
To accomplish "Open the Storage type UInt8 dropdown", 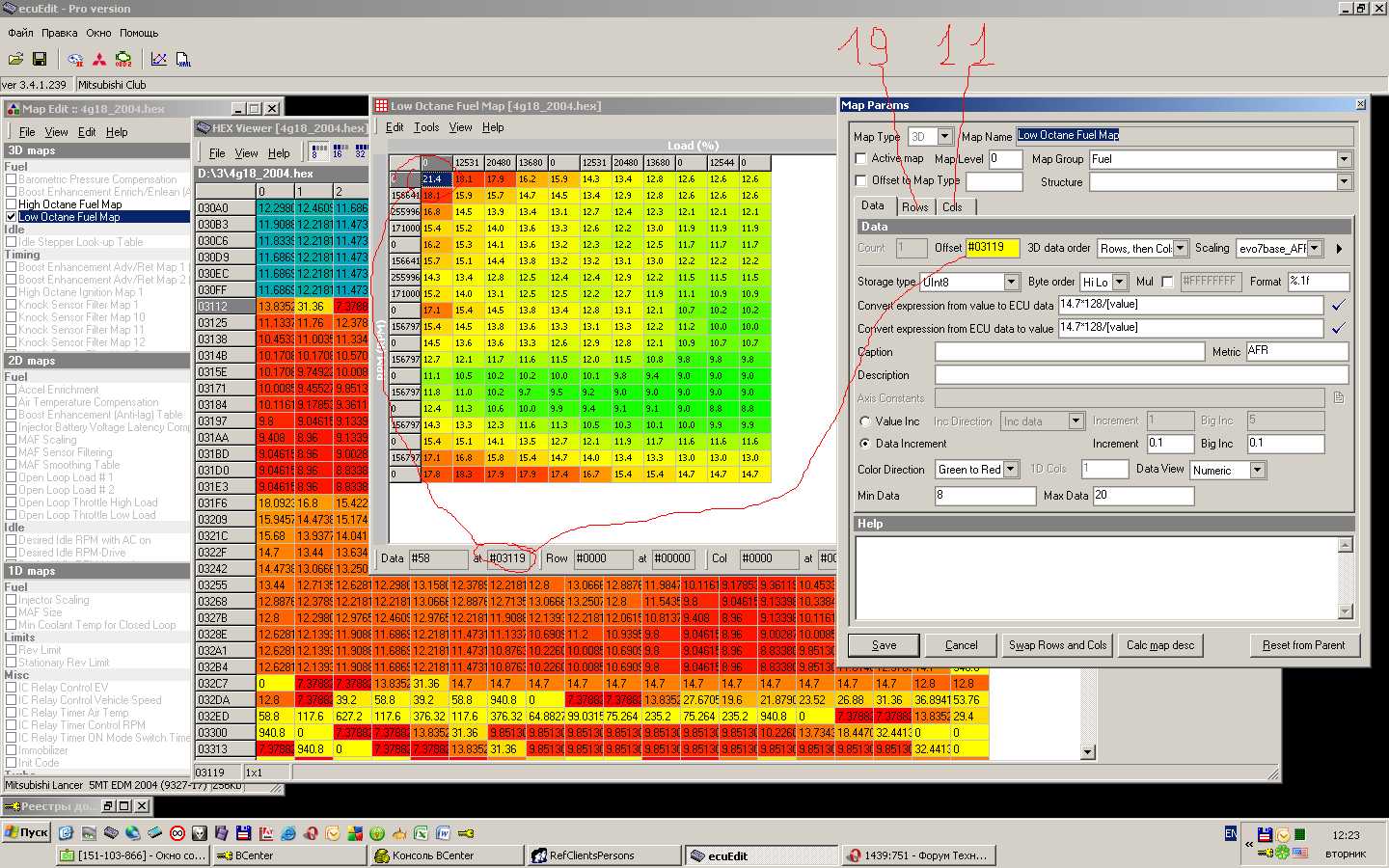I will [1011, 282].
